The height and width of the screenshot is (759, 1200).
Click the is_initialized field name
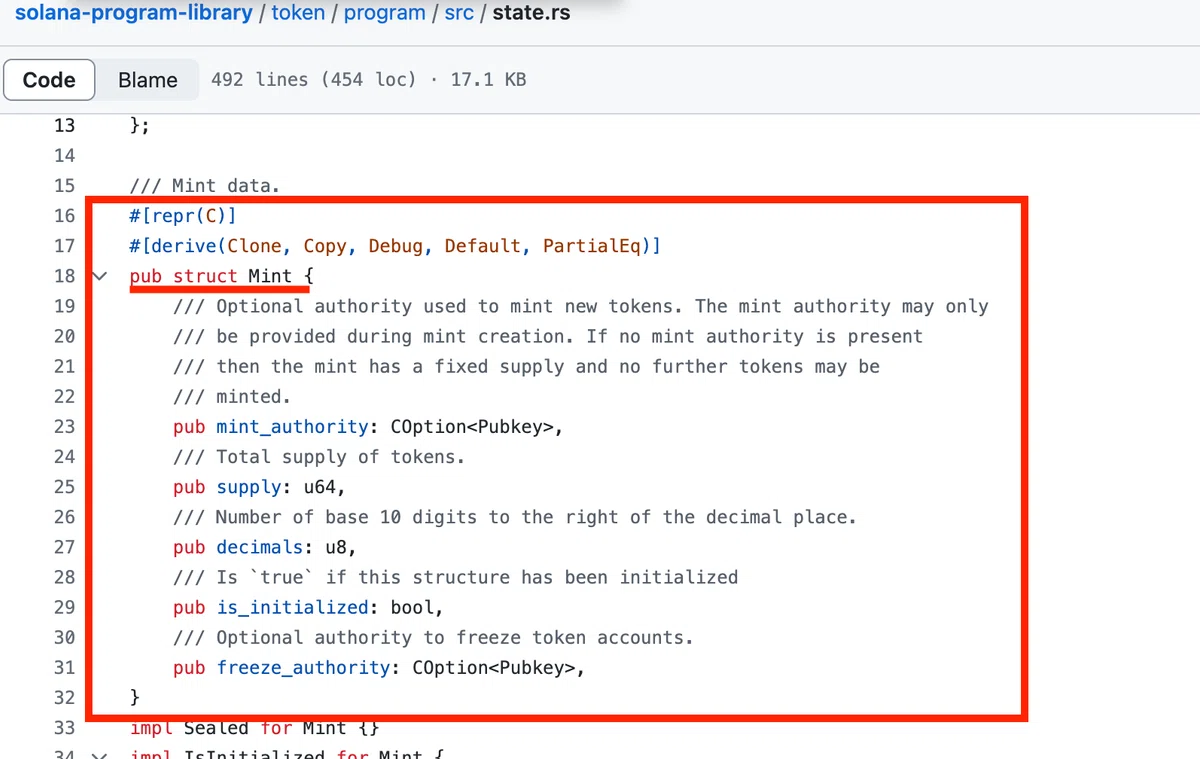coord(292,606)
